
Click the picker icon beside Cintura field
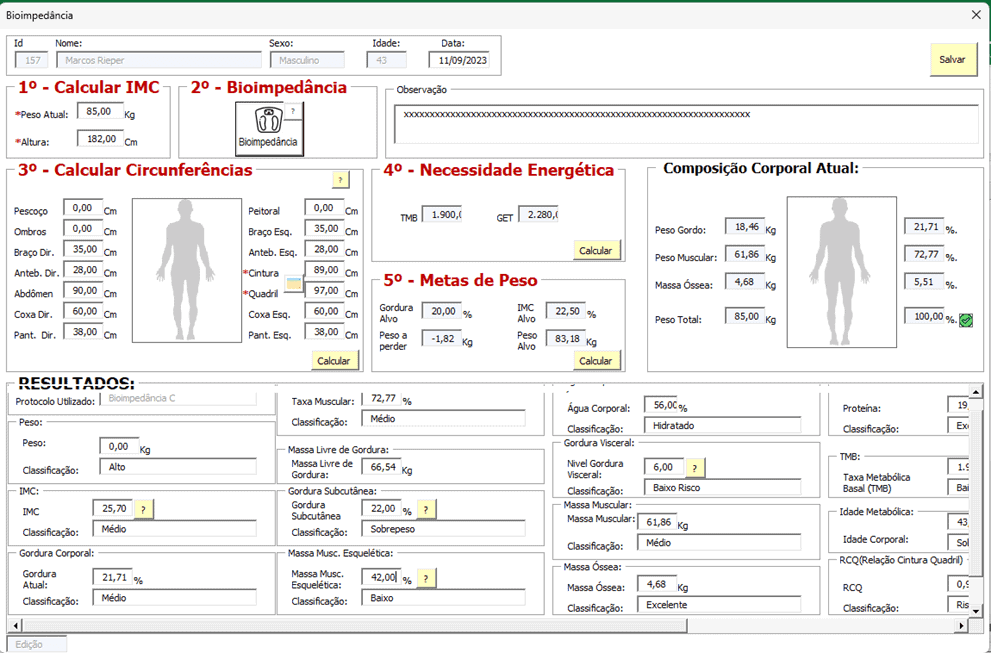pyautogui.click(x=294, y=283)
